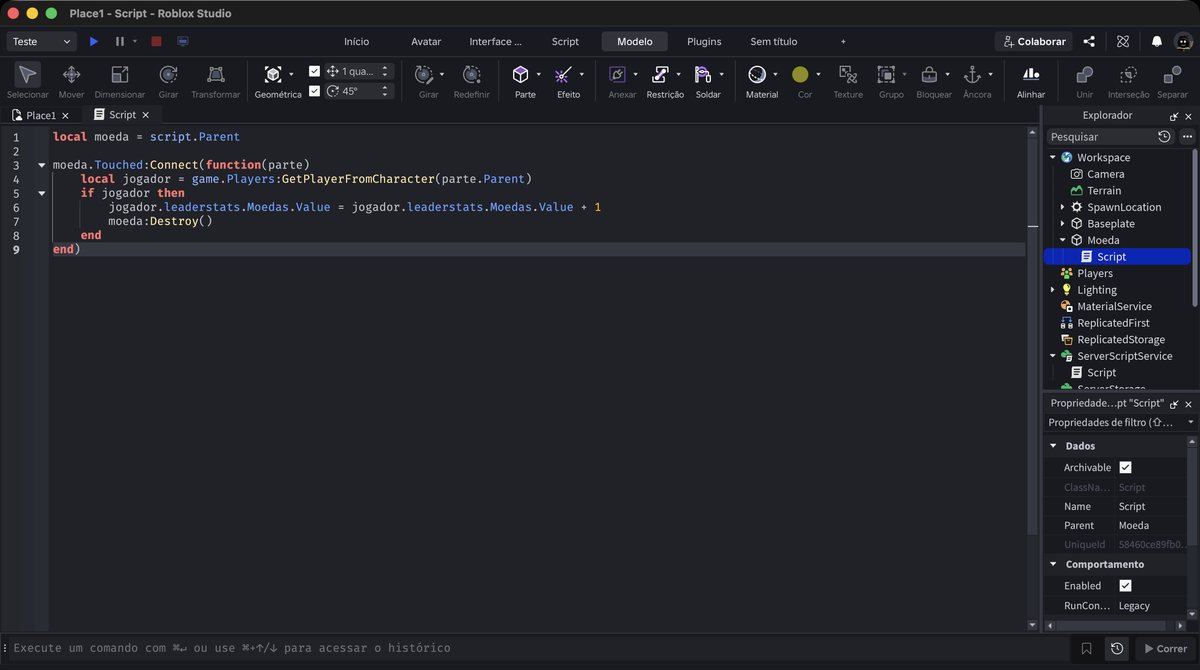Screen dimensions: 1200x670
Task: Click the Geométrica mode icon
Action: click(273, 75)
